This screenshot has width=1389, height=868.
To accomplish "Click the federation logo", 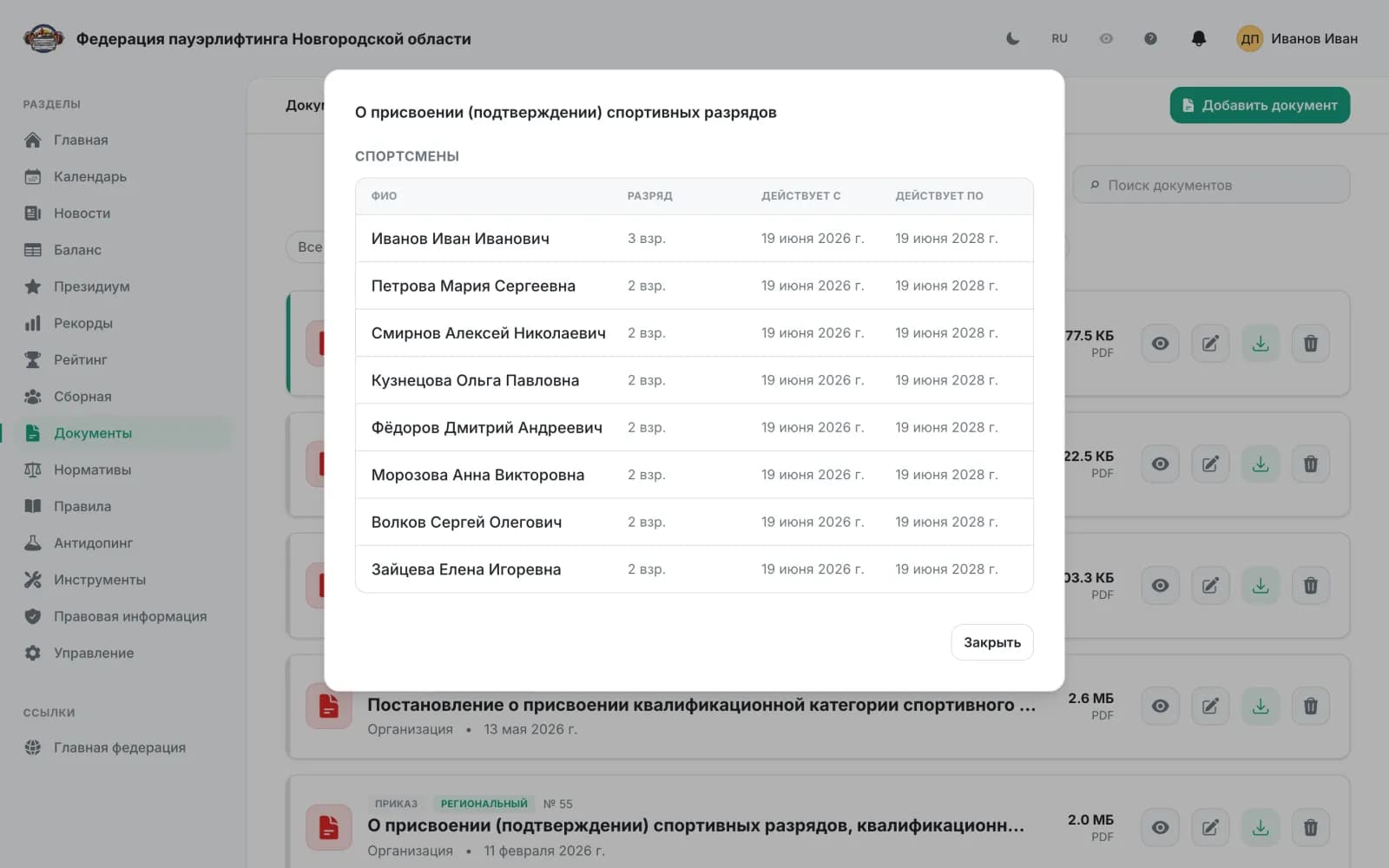I will point(43,38).
